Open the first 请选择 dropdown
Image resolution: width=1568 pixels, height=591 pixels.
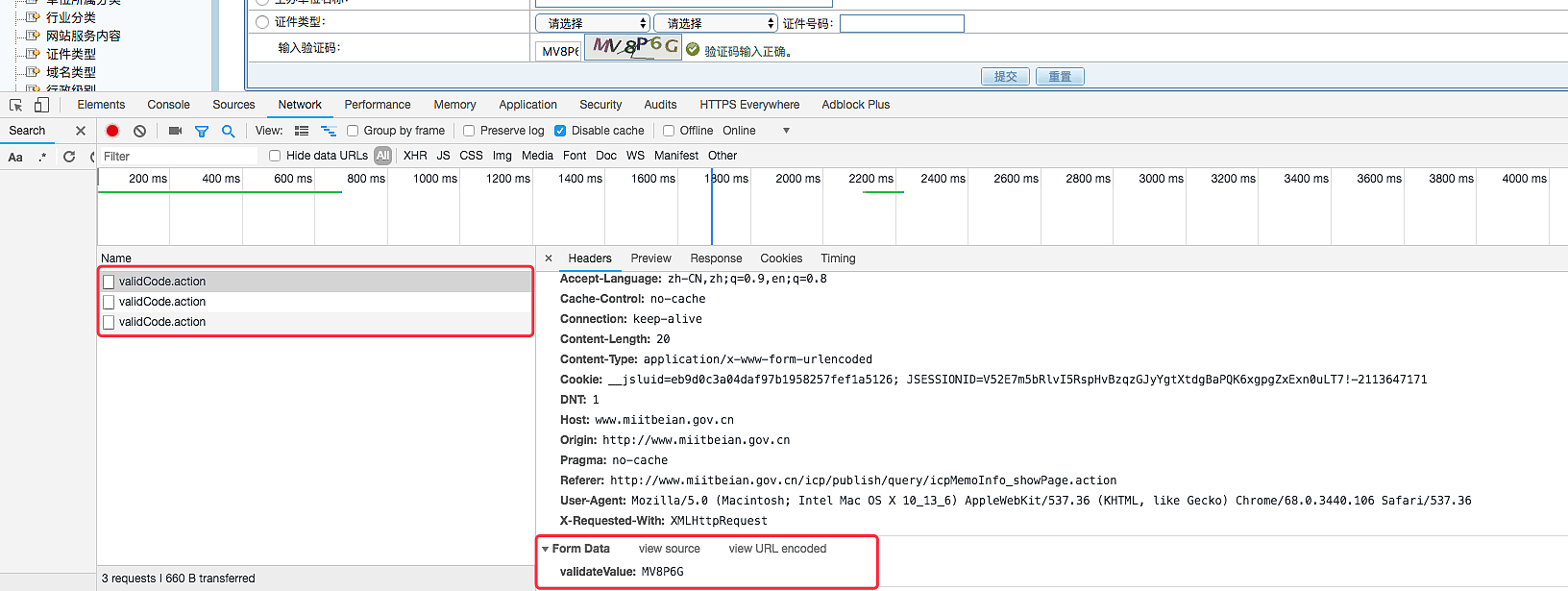coord(593,23)
